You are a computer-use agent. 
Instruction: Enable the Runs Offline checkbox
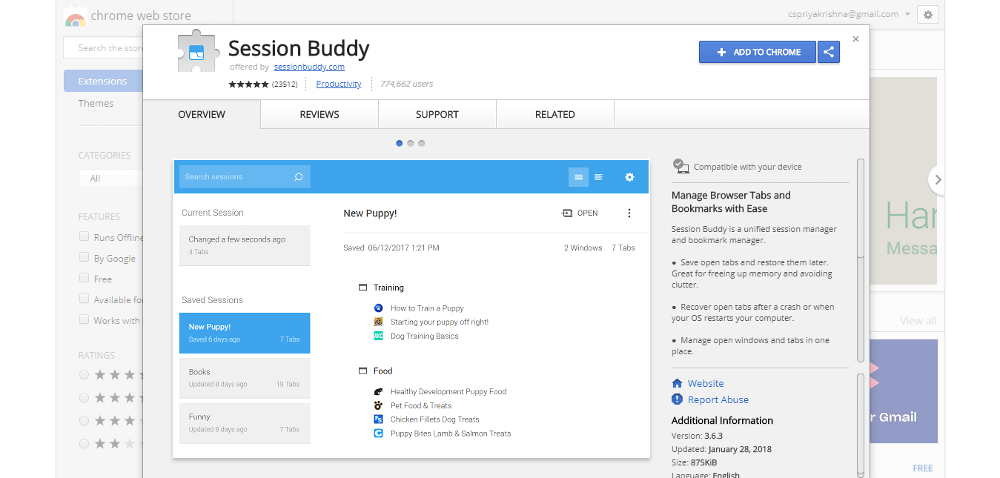[x=84, y=236]
